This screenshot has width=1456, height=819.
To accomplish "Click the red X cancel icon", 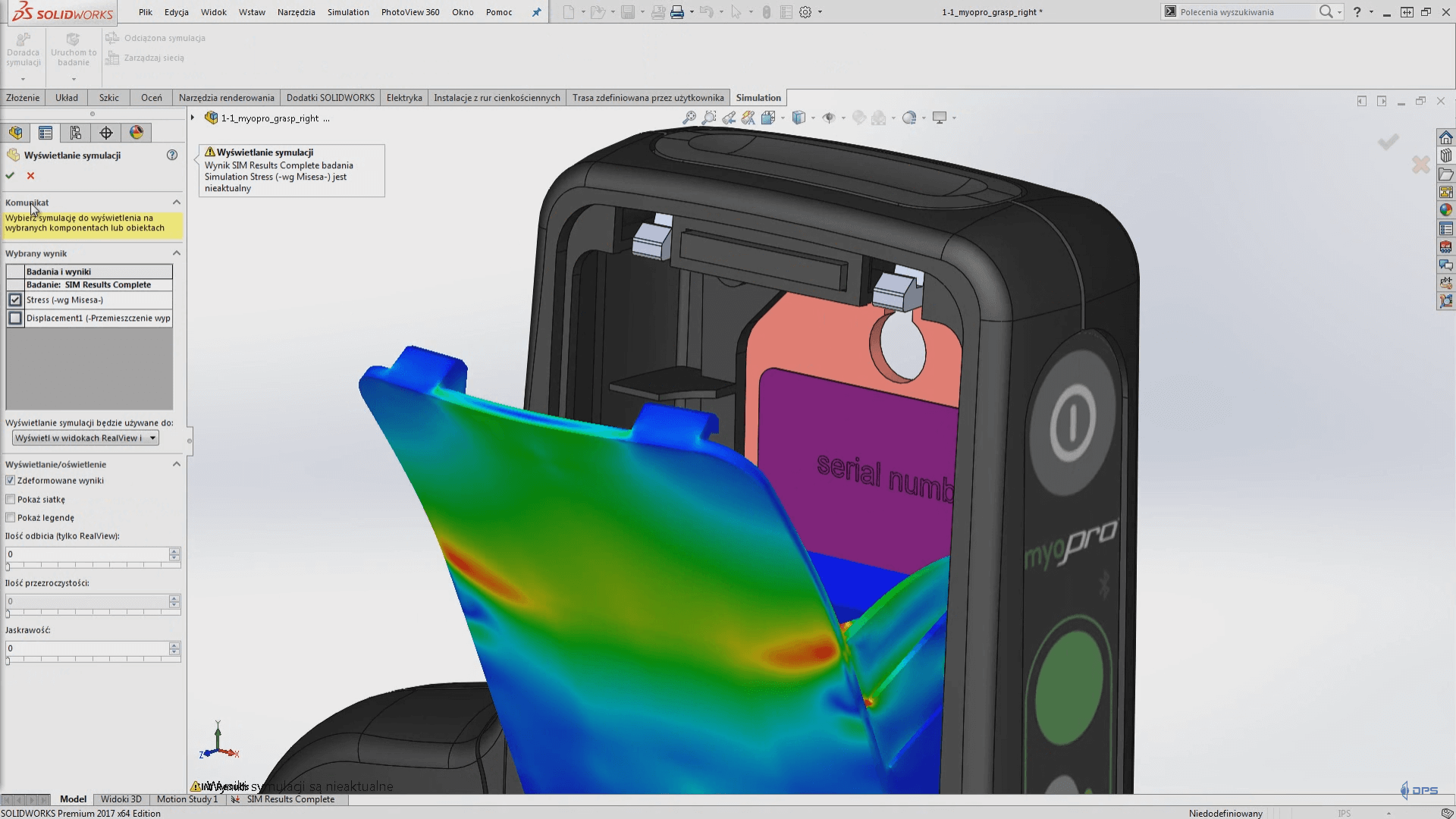I will (30, 176).
